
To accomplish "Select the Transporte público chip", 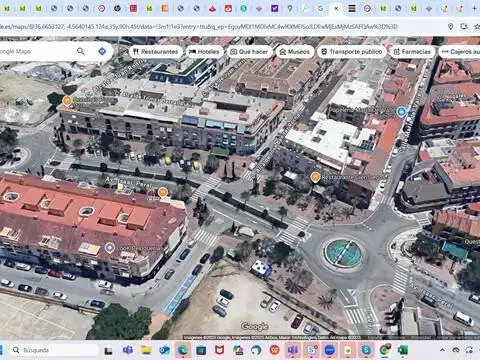I will (351, 52).
